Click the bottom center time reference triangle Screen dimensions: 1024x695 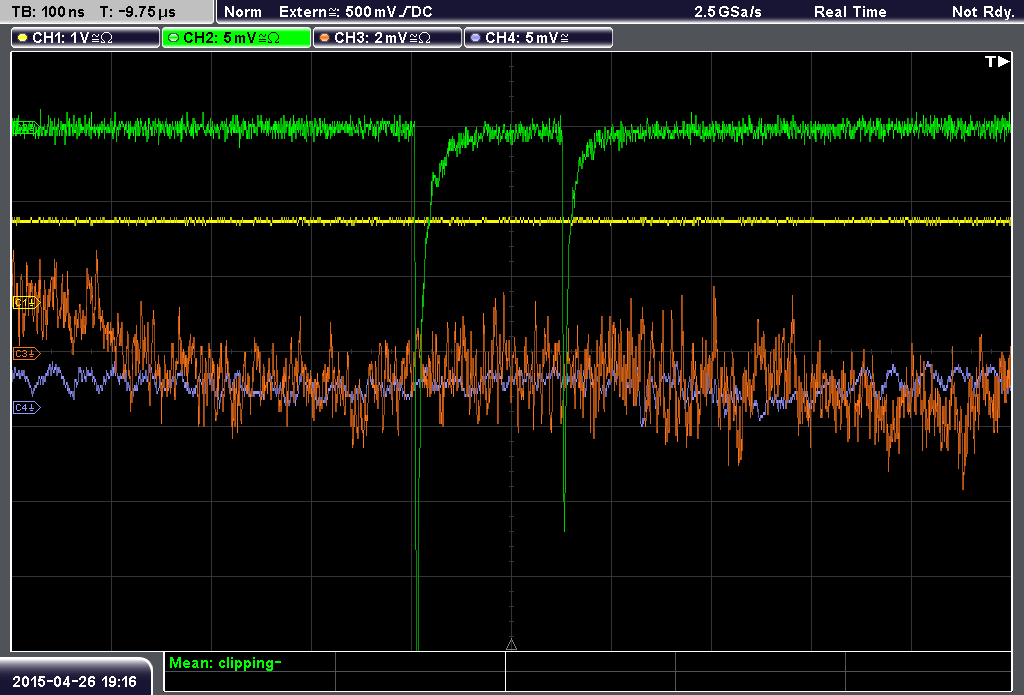coord(511,645)
